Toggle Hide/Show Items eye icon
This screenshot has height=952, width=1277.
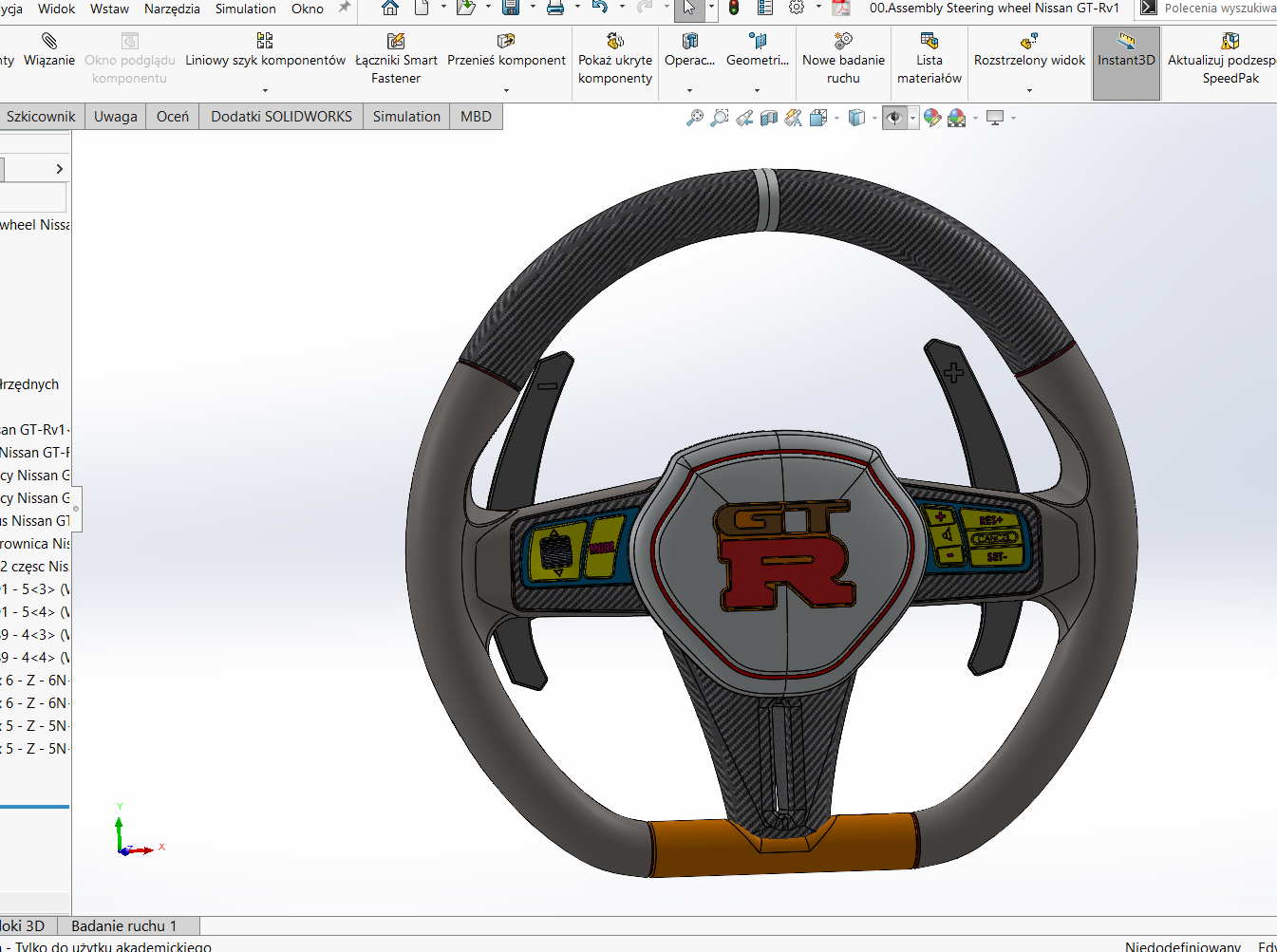(x=893, y=118)
